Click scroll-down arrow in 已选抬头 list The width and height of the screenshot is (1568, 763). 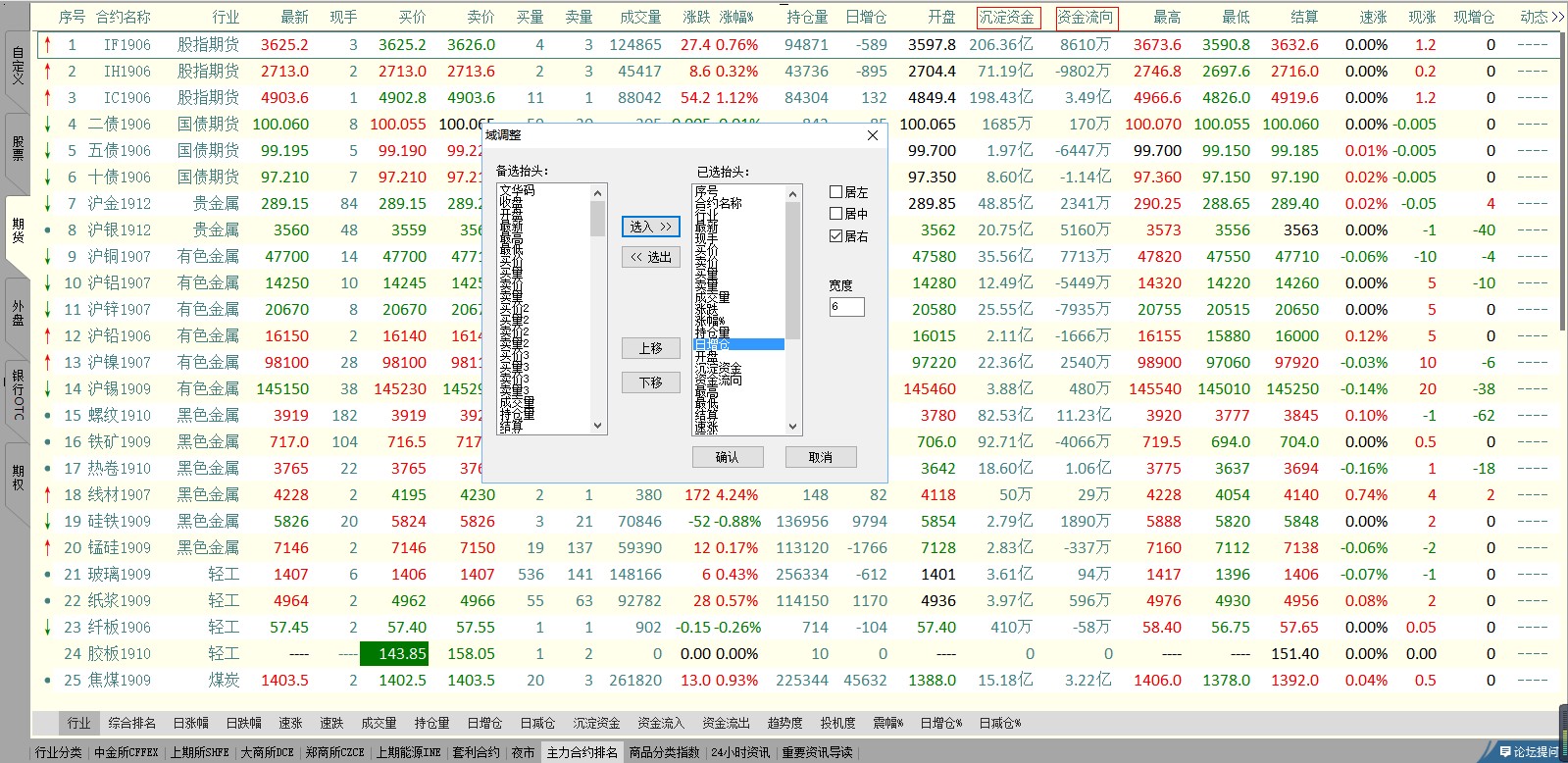(x=793, y=427)
